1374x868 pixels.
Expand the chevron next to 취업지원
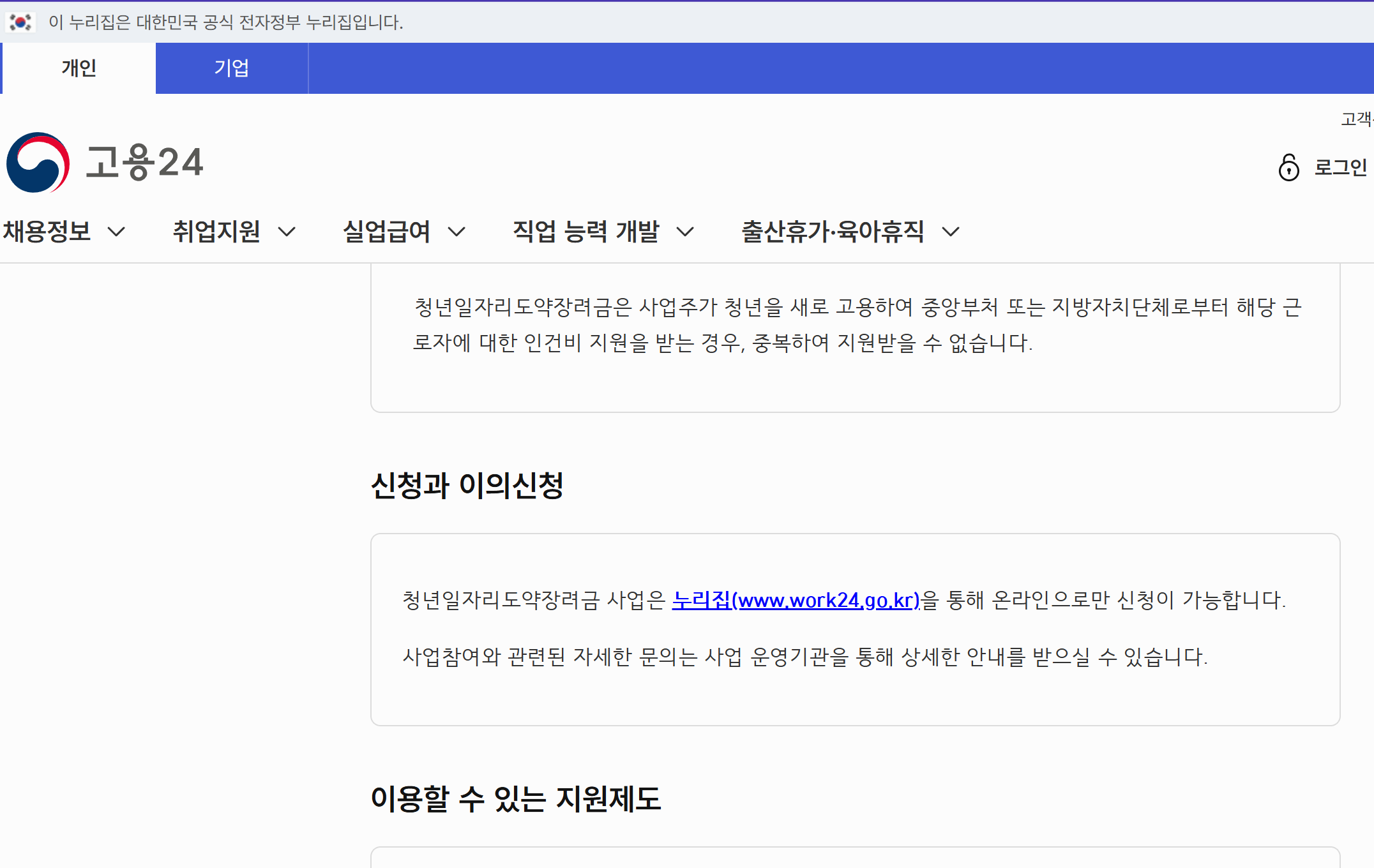tap(287, 232)
